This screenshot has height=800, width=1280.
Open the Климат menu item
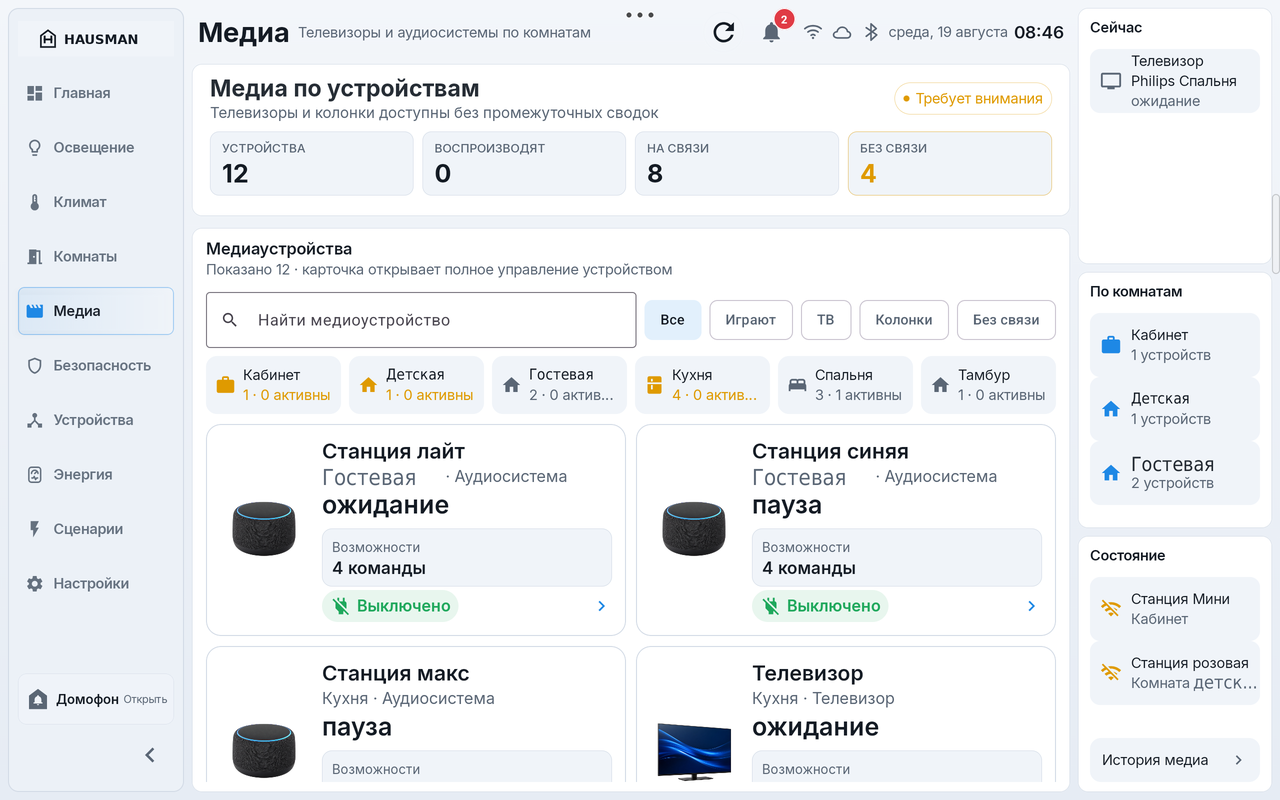coord(96,202)
